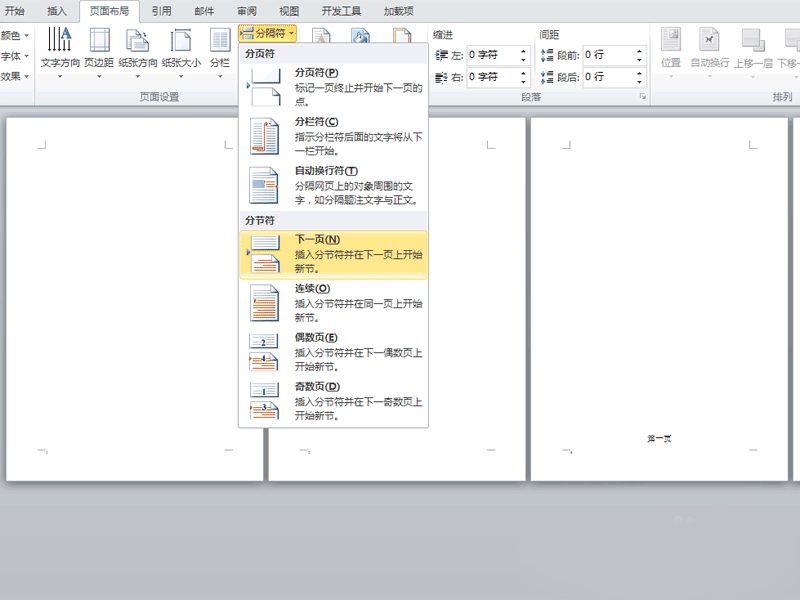This screenshot has height=600, width=800.
Task: Decrease spacing after (段后) with down arrow
Action: [x=639, y=82]
